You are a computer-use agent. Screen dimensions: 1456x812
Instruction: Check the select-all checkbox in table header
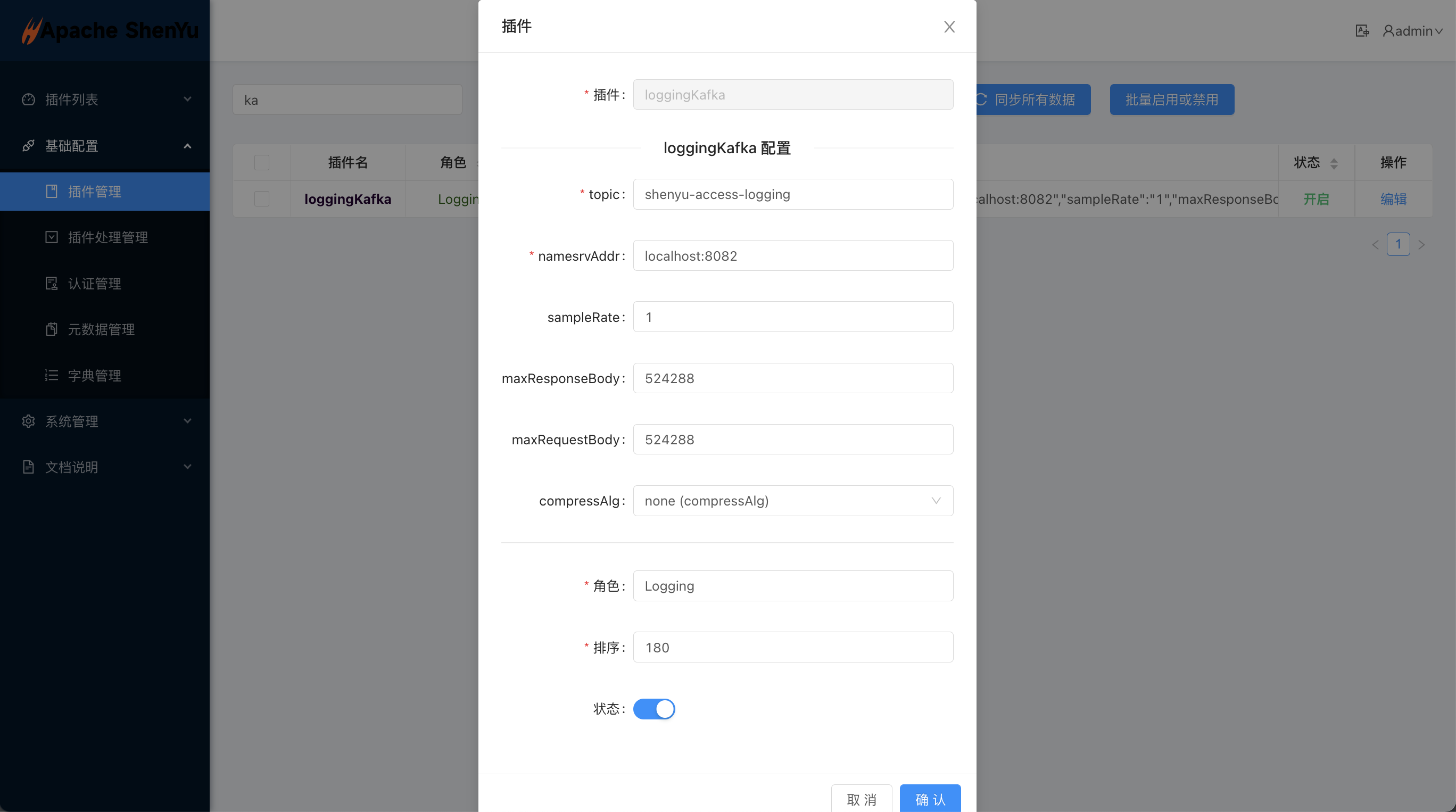[x=262, y=163]
